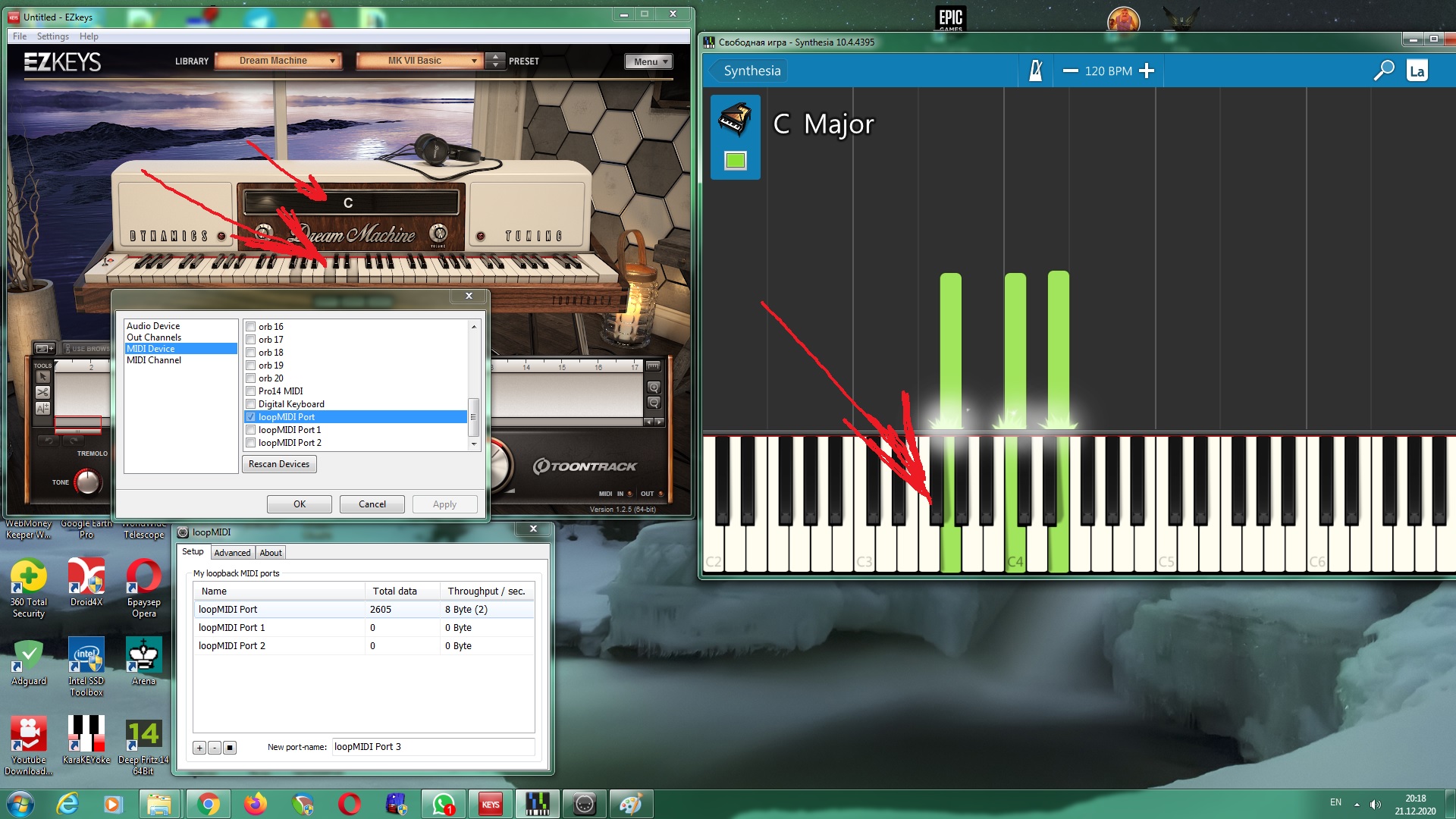The width and height of the screenshot is (1456, 819).
Task: Open the Dream Machine library dropdown
Action: click(x=278, y=61)
